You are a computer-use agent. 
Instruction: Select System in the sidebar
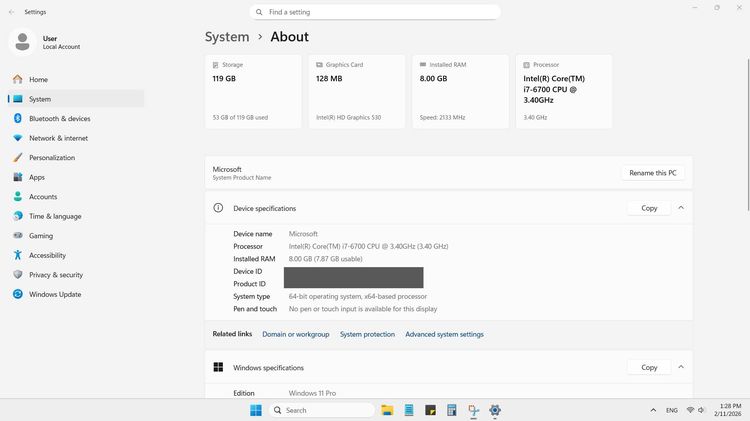pos(76,99)
